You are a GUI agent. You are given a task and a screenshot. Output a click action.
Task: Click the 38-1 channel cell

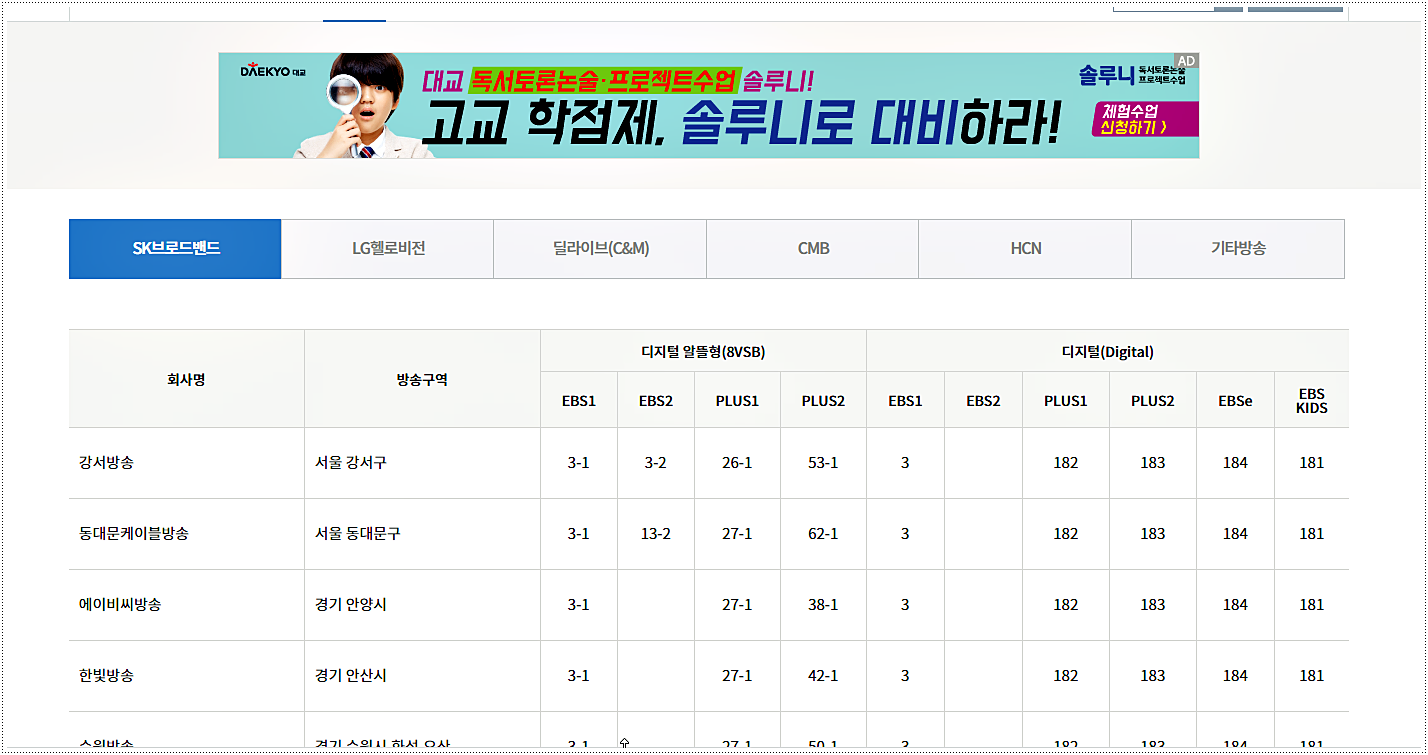click(x=823, y=605)
